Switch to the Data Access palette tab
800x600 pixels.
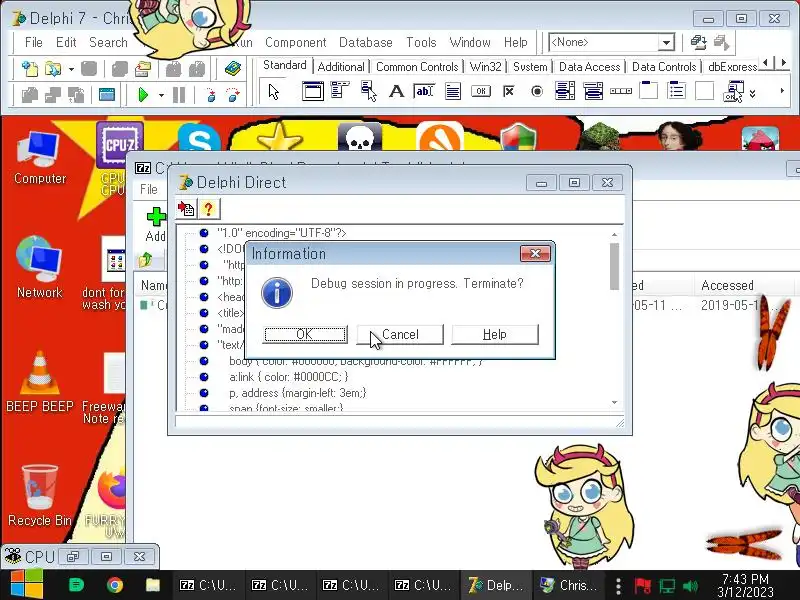coord(589,67)
